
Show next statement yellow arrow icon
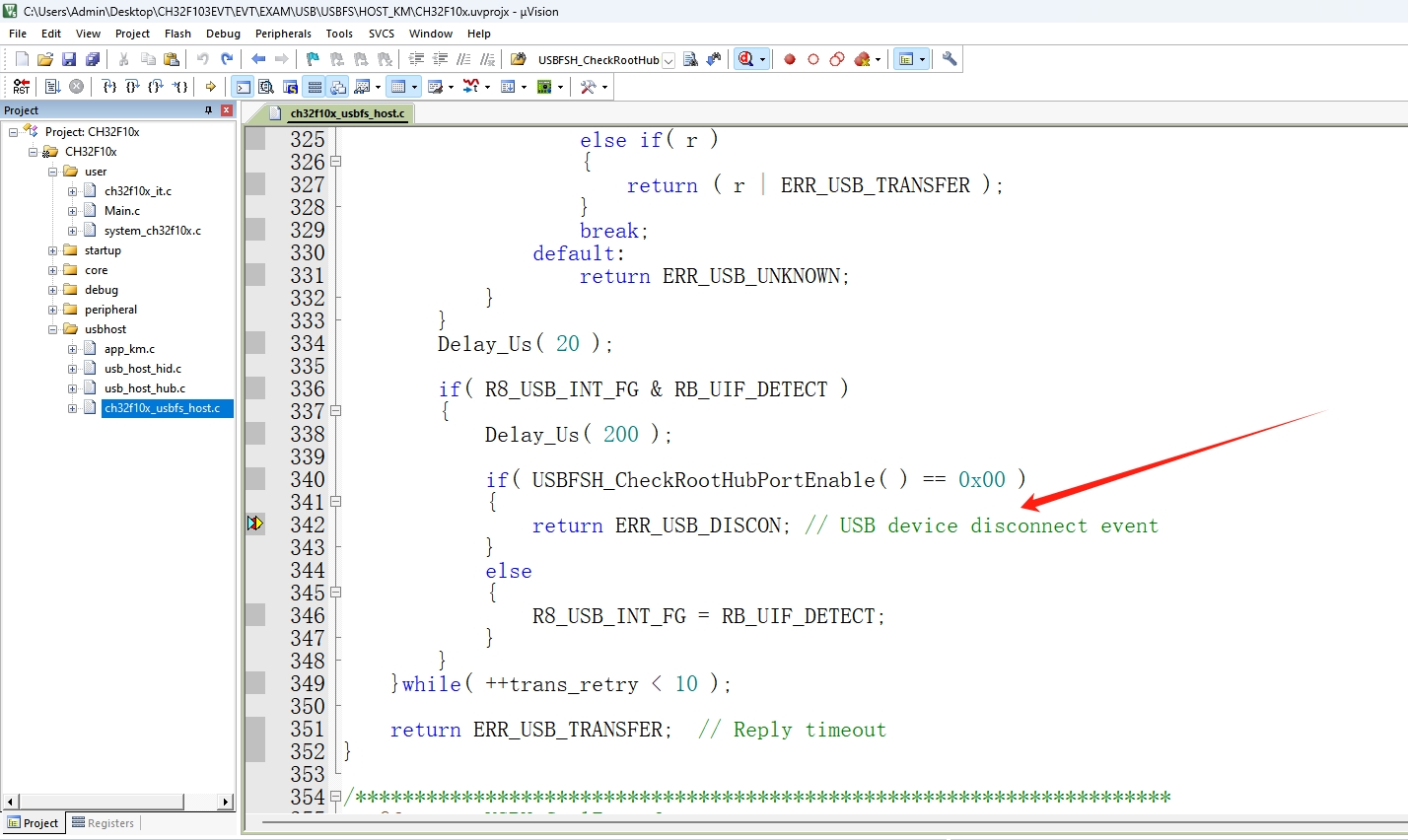tap(211, 87)
